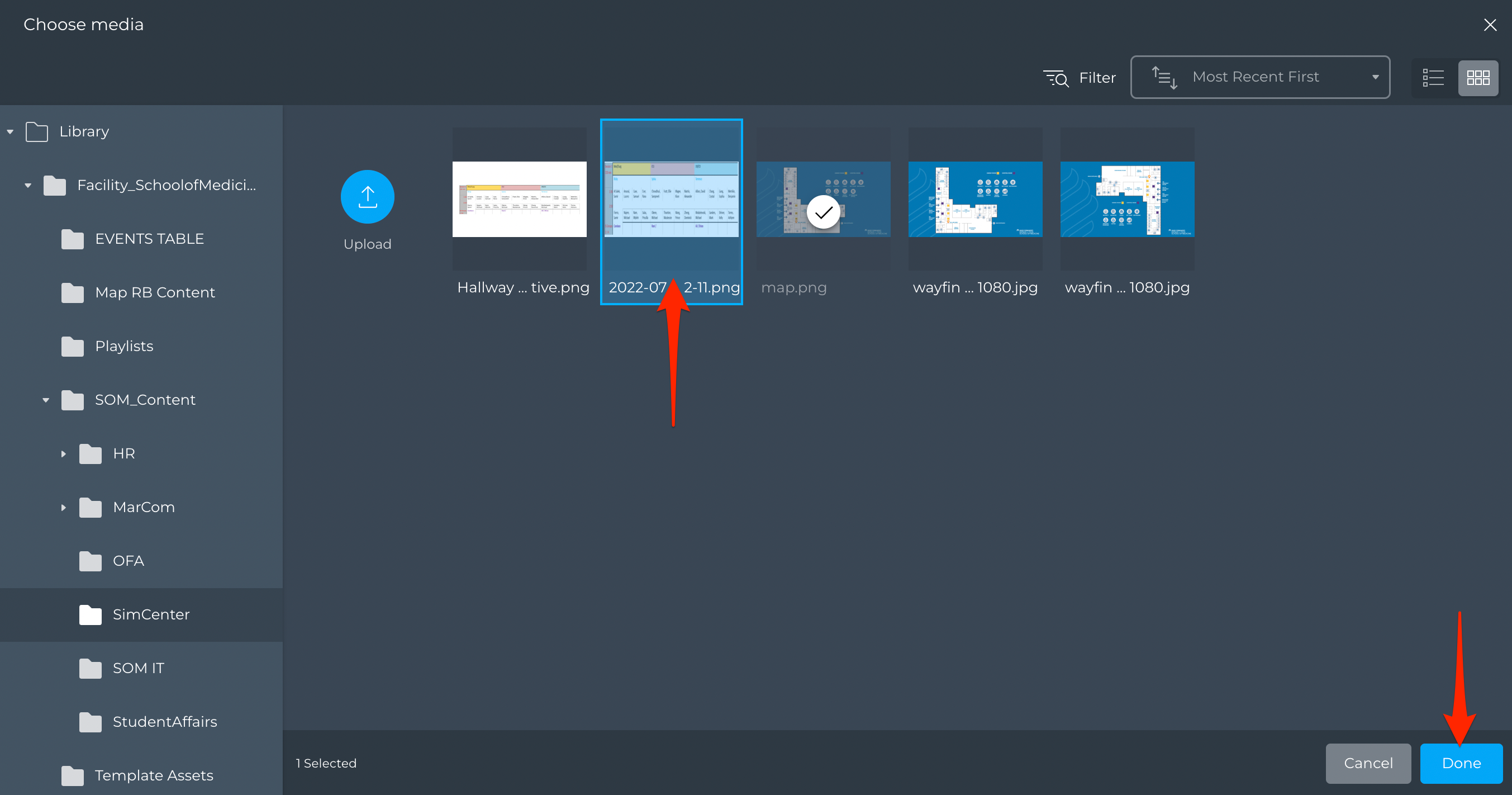1512x795 pixels.
Task: Collapse the Library tree root
Action: [x=10, y=131]
